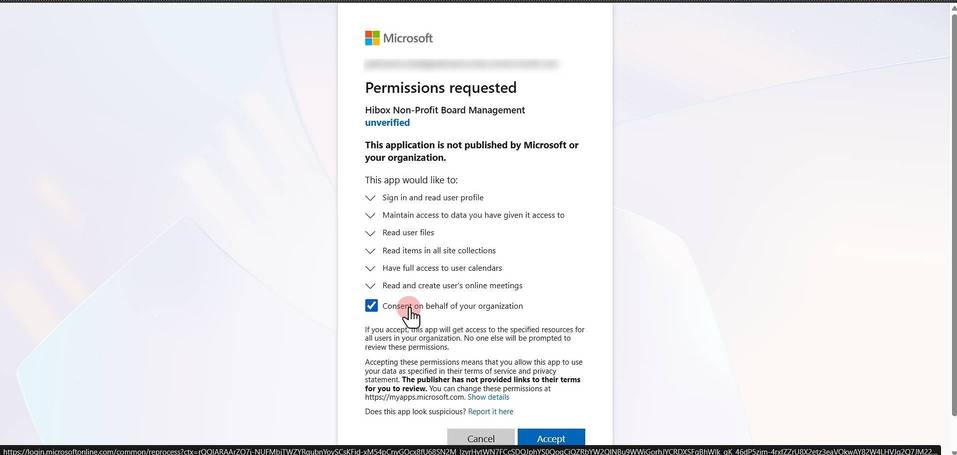
Task: Click the Permissions requested heading
Action: pyautogui.click(x=441, y=87)
